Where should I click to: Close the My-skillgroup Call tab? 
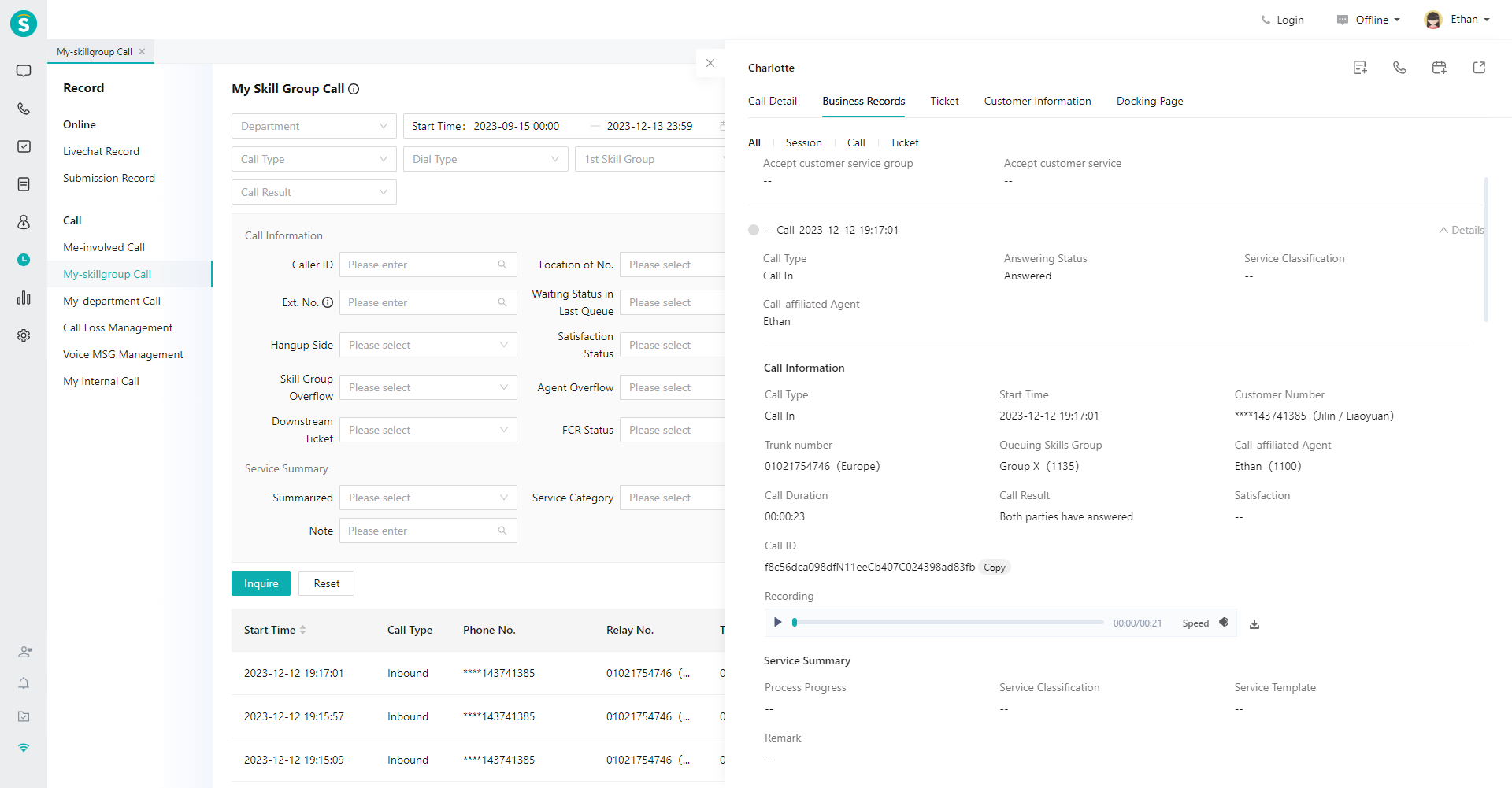143,51
